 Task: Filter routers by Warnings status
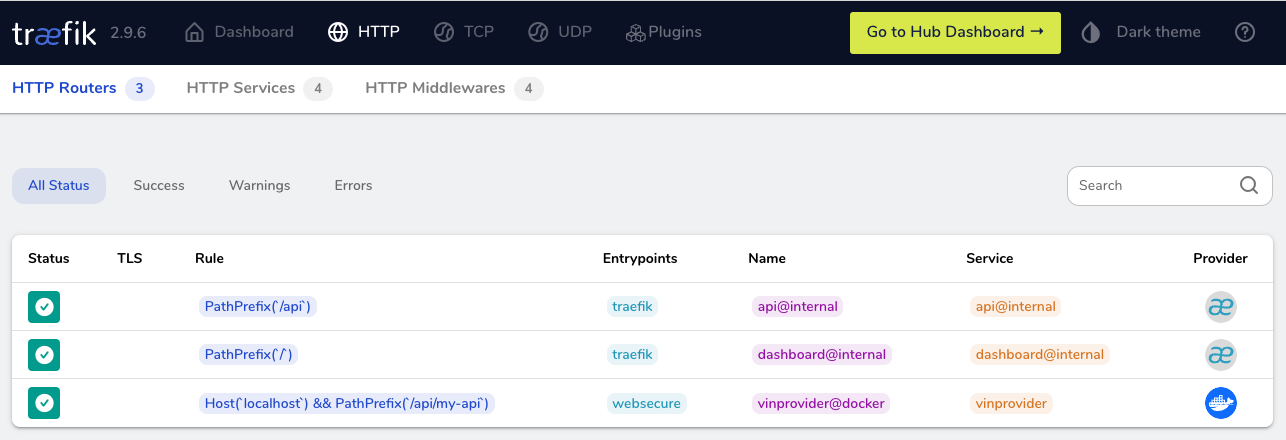(259, 186)
